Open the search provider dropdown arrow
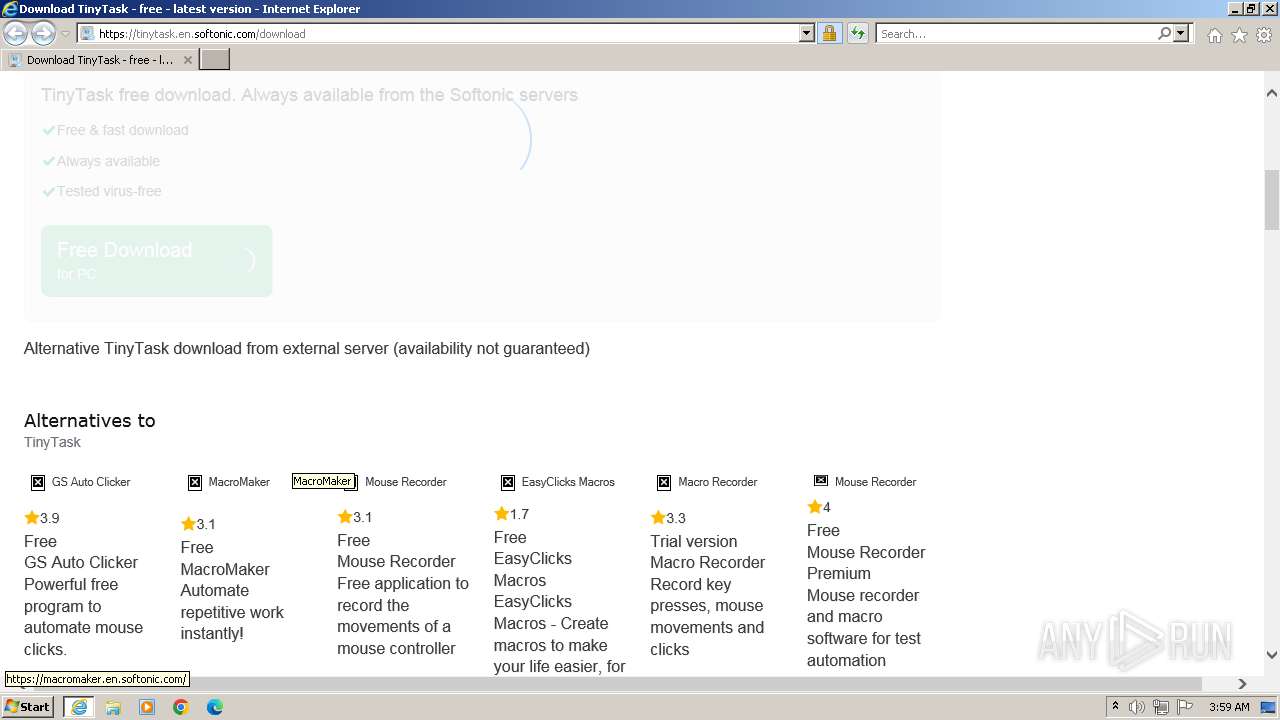Image resolution: width=1280 pixels, height=720 pixels. pos(1181,33)
